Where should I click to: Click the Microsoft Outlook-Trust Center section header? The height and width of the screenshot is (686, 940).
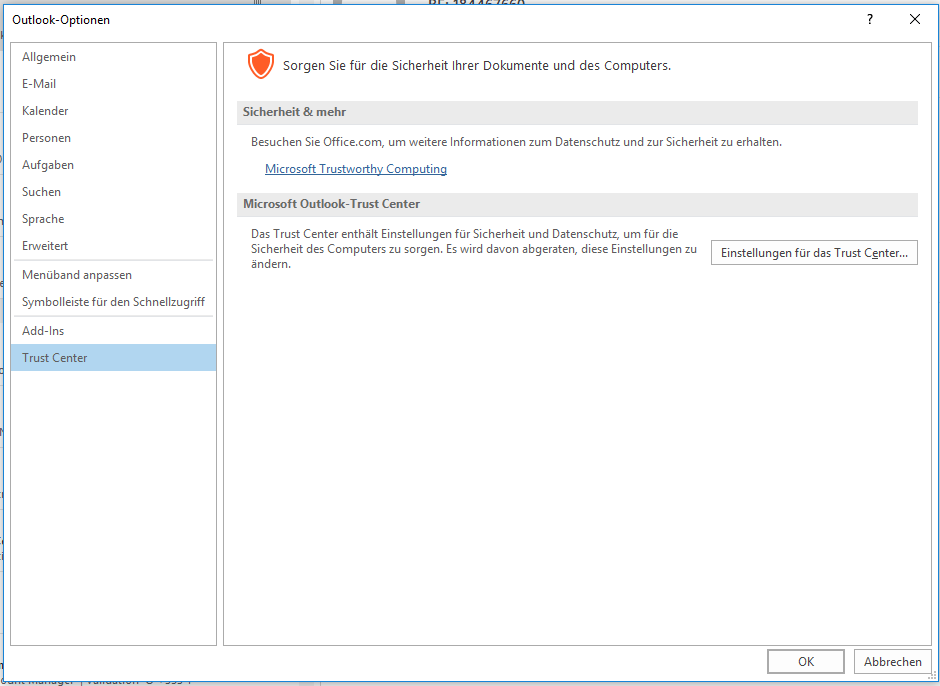coord(331,204)
